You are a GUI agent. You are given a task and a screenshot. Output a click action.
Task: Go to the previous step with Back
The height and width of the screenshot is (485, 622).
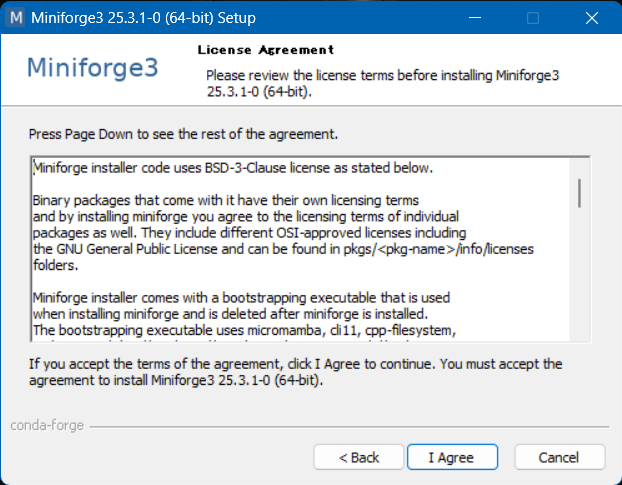coord(358,457)
